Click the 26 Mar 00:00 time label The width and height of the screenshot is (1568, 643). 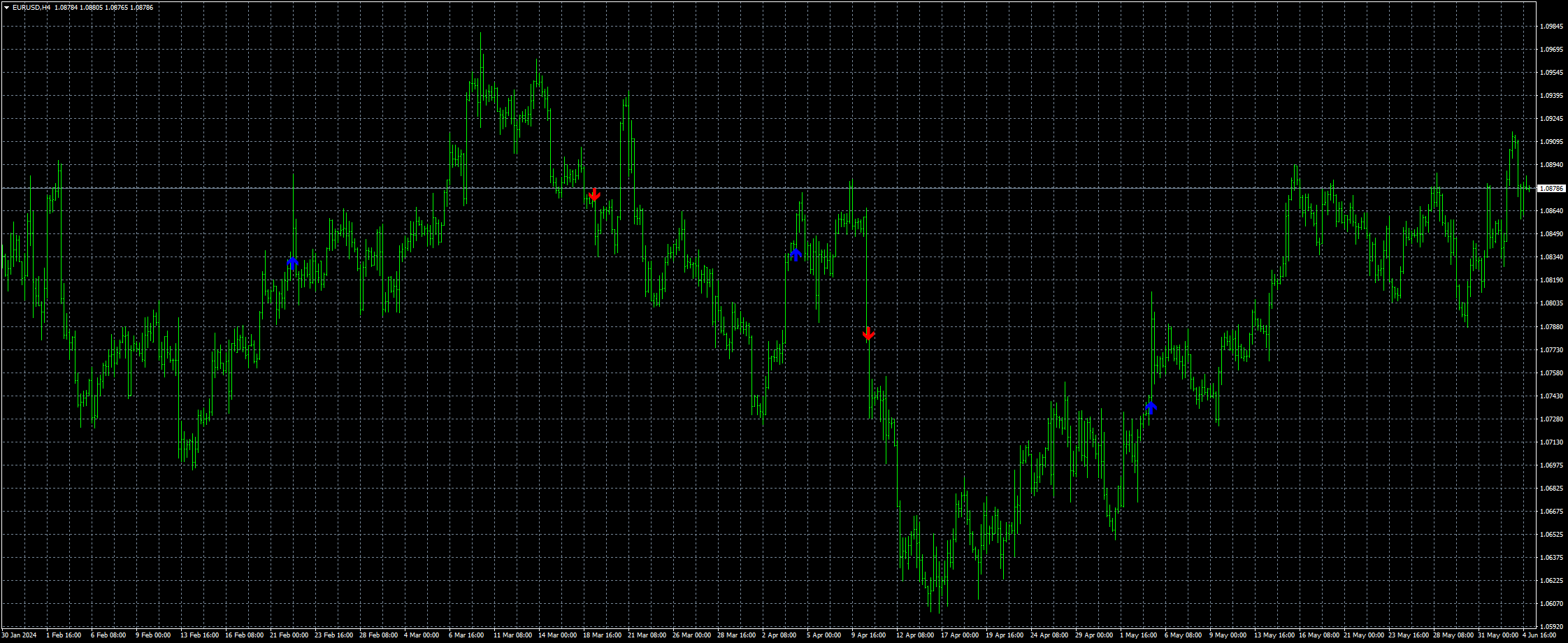691,635
